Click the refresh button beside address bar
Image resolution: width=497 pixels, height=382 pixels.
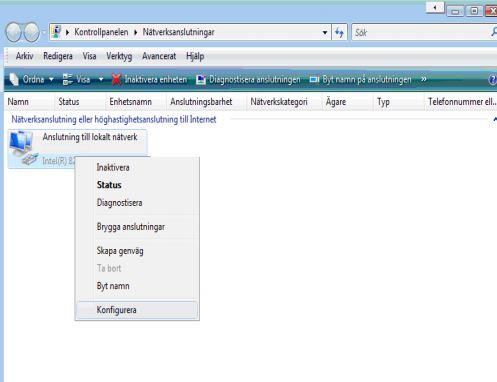point(339,33)
